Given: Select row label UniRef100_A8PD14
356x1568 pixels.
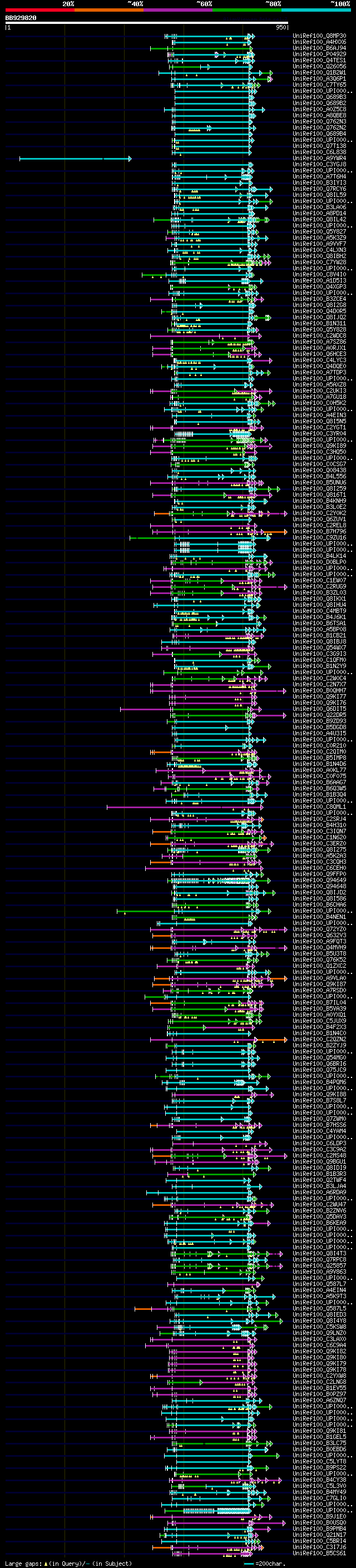Looking at the screenshot, I should click(x=319, y=213).
